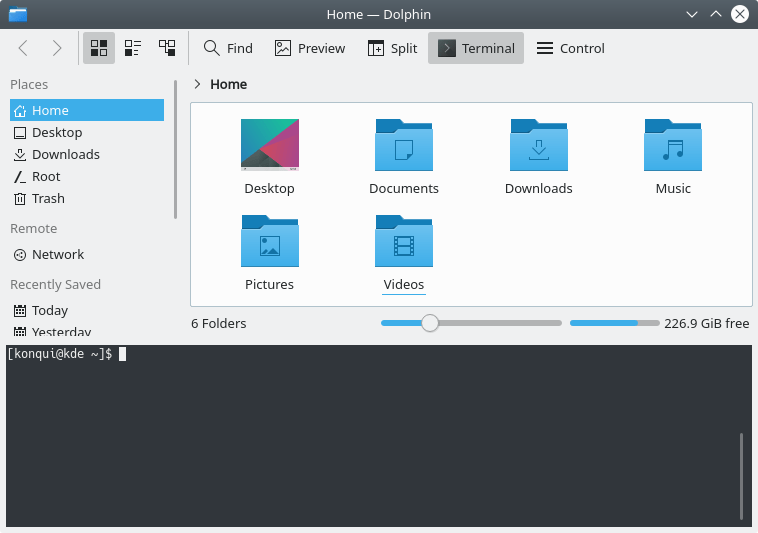
Task: Switch to Icons view mode
Action: tap(99, 48)
